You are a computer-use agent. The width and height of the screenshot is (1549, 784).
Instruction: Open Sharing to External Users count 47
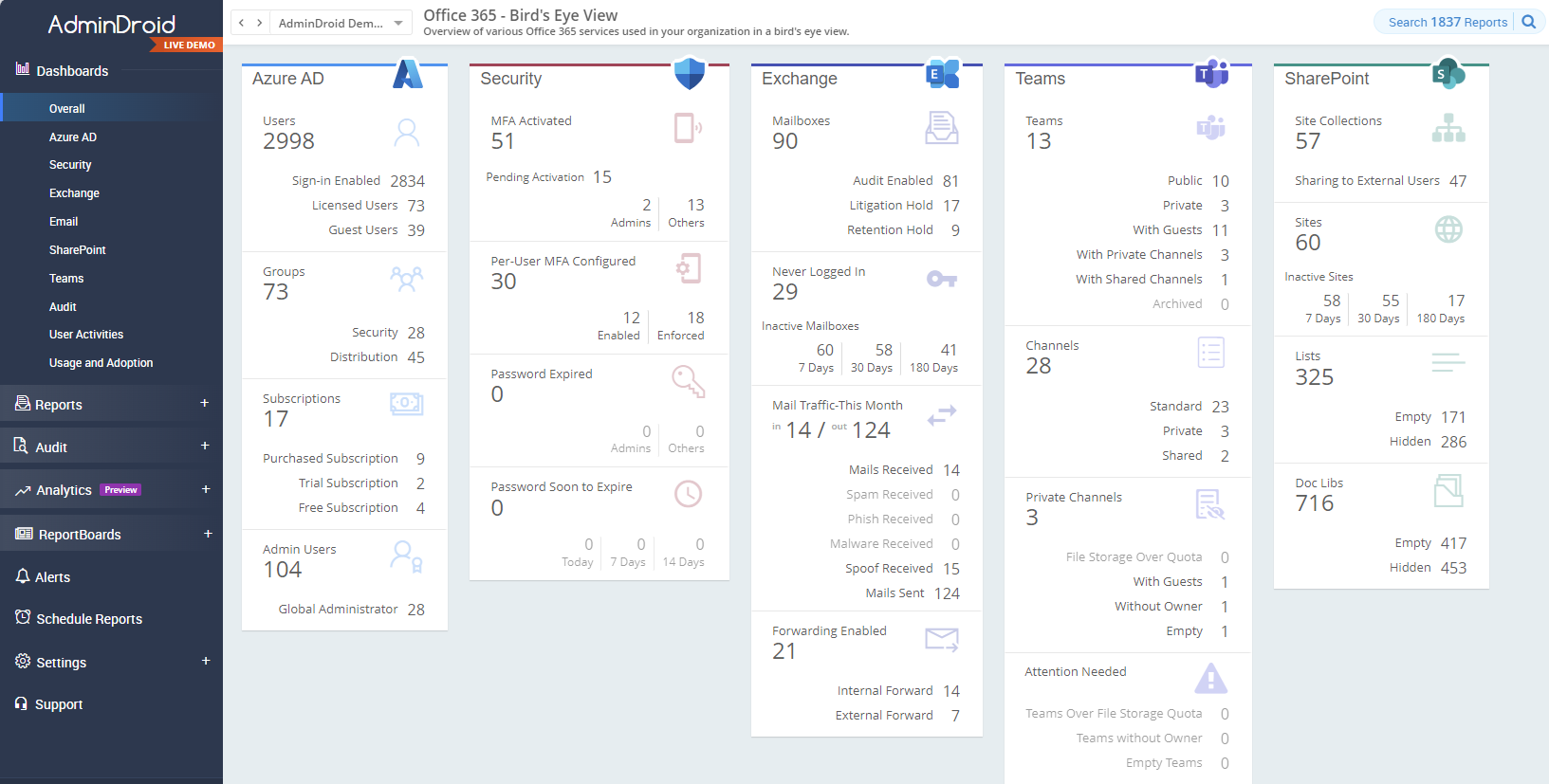1458,181
